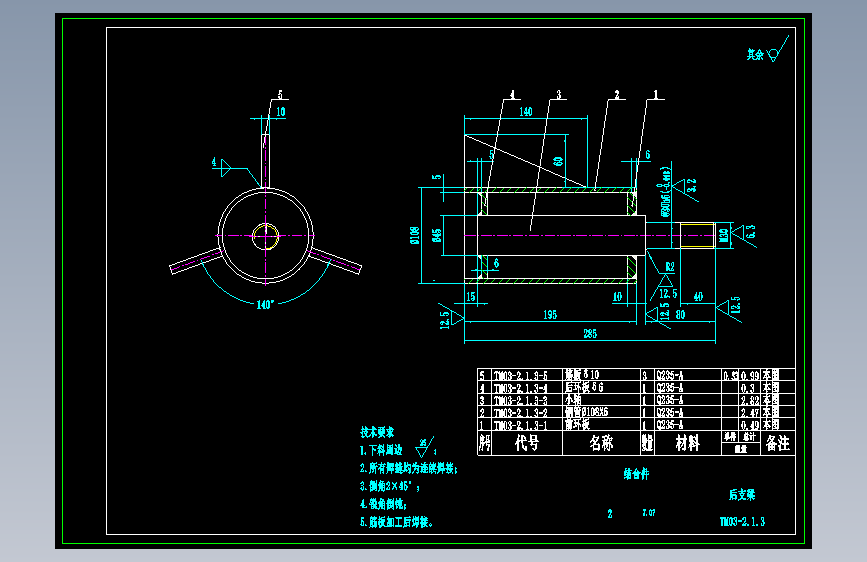Screen dimensions: 867x562
Task: Click the 10 rib thickness dimension in left view
Action: (x=280, y=112)
